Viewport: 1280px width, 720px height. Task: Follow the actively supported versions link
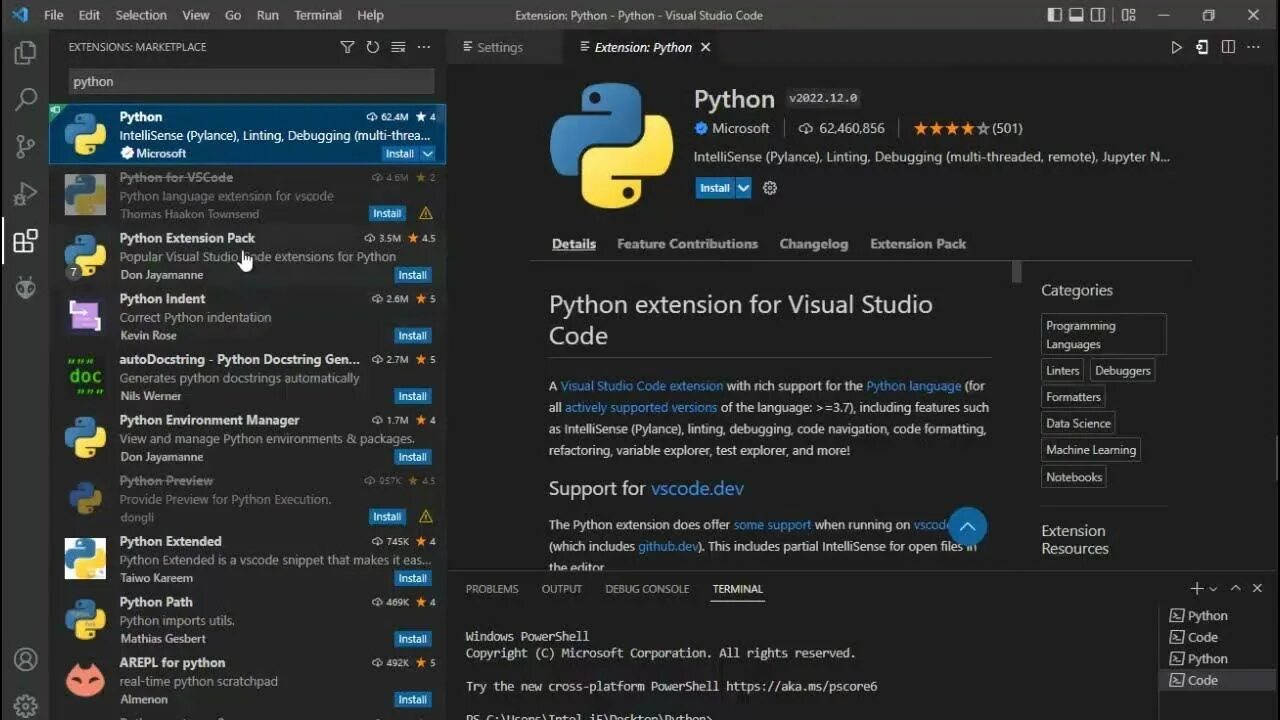click(x=641, y=408)
